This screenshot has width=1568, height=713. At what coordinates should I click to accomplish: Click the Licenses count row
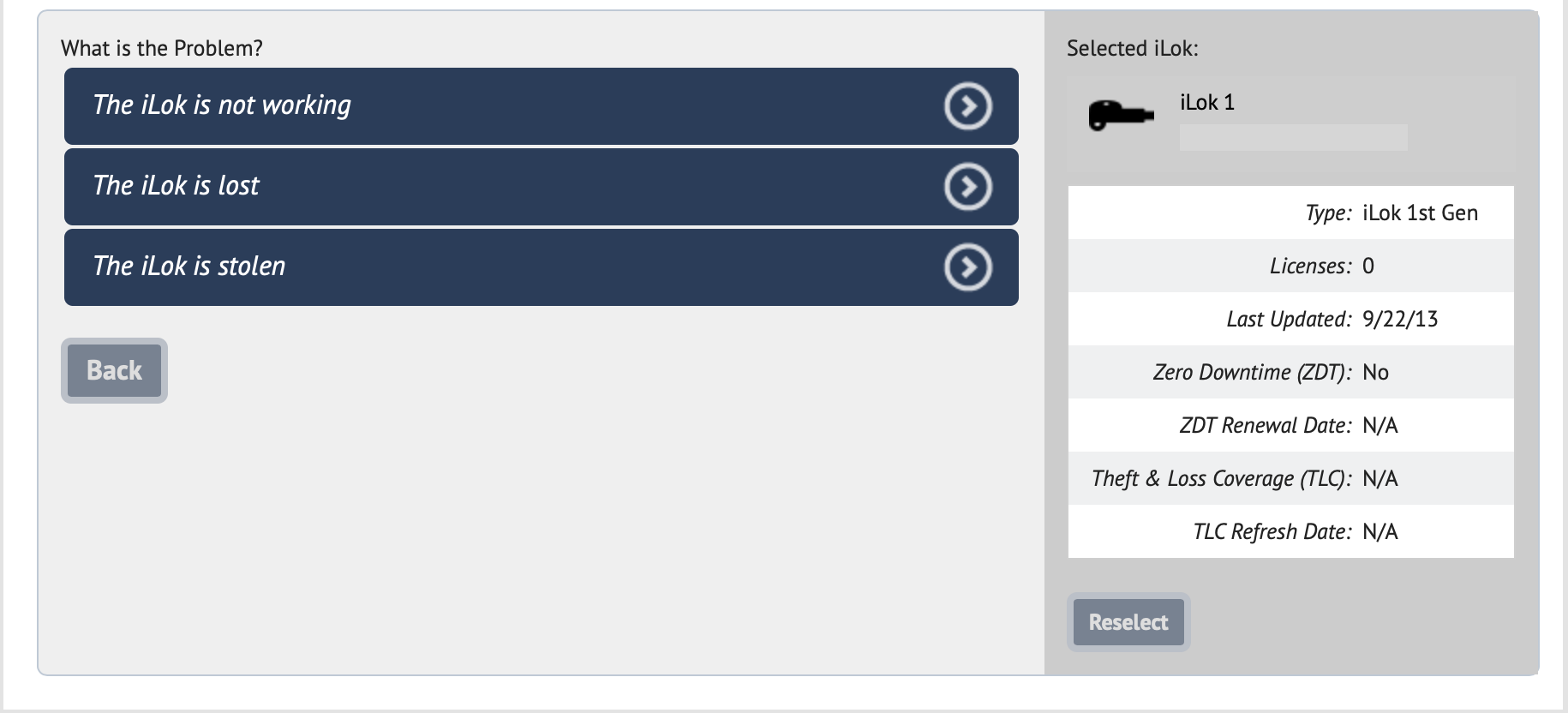[1291, 266]
